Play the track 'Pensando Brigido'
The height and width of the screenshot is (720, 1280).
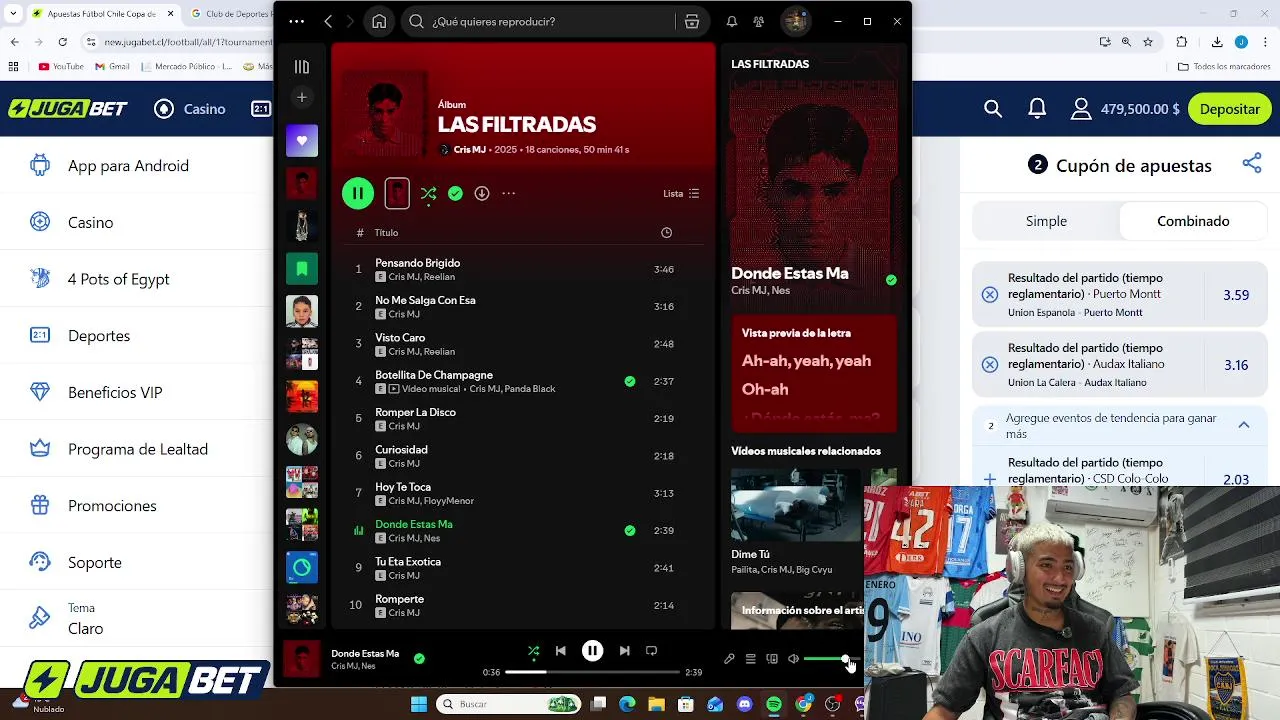[417, 263]
